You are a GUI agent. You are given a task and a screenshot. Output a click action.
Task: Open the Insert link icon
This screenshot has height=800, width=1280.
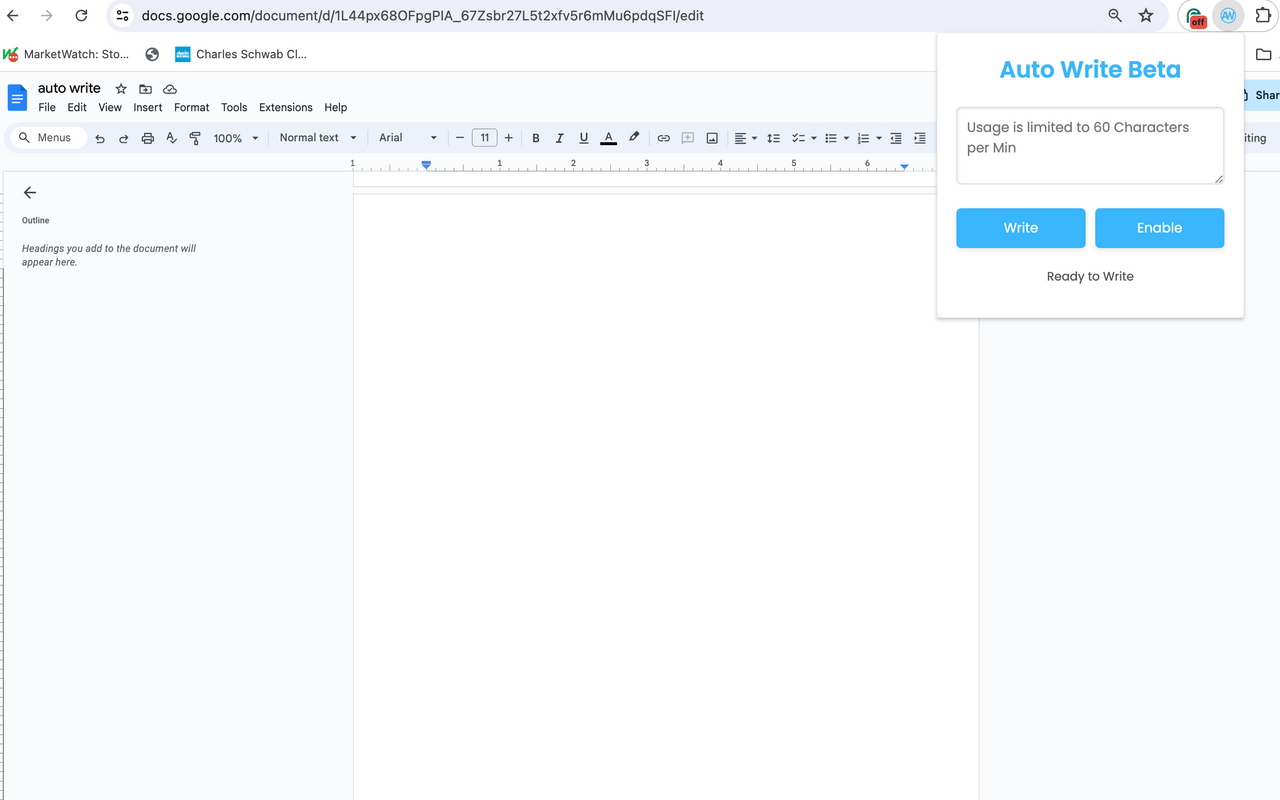(x=663, y=137)
